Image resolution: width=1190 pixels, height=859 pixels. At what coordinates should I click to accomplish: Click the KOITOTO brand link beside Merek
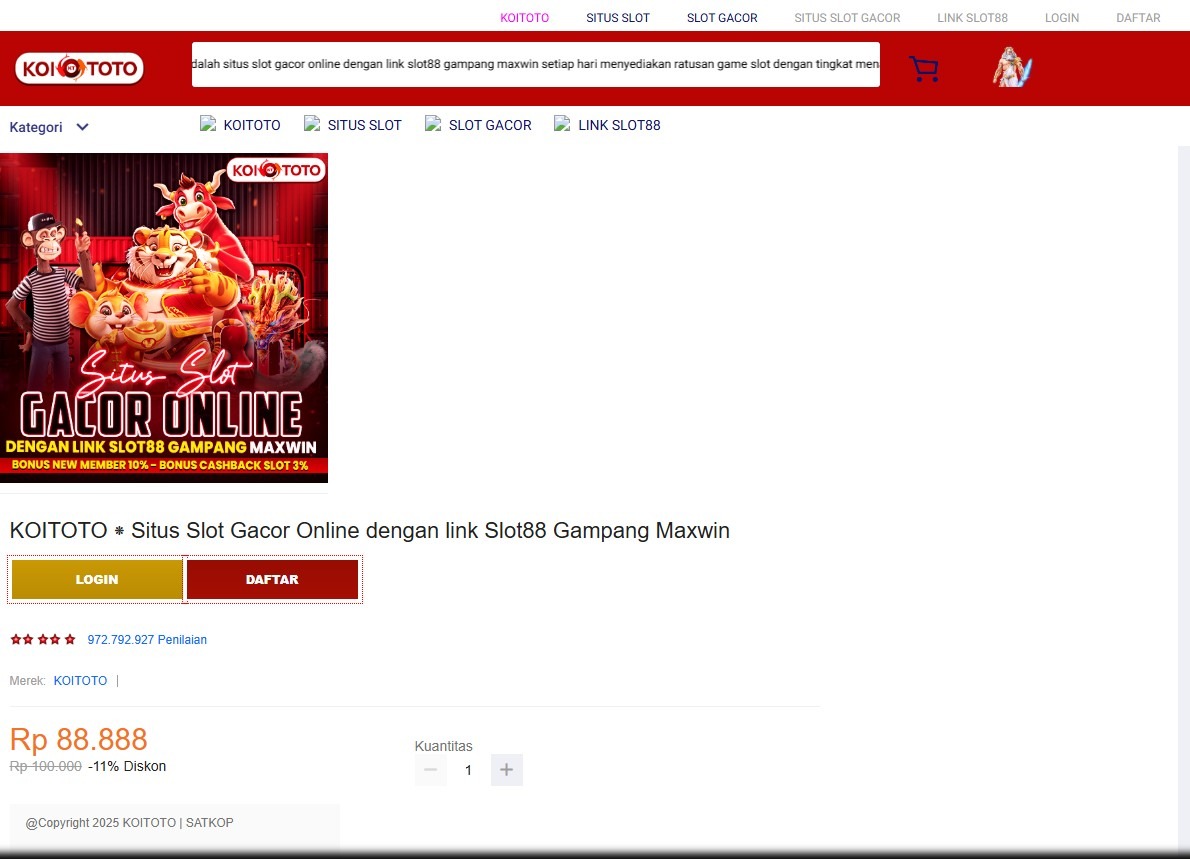point(80,680)
